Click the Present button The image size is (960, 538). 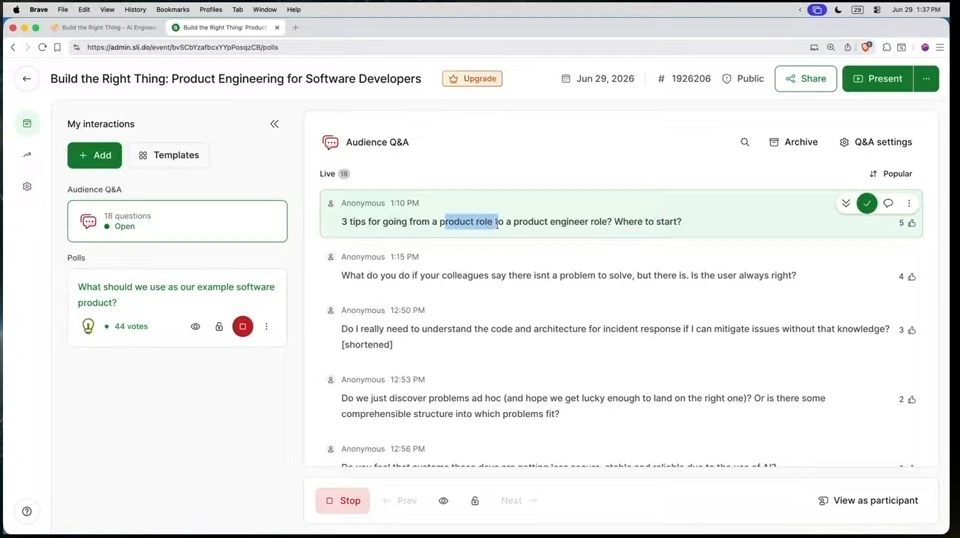tap(877, 79)
